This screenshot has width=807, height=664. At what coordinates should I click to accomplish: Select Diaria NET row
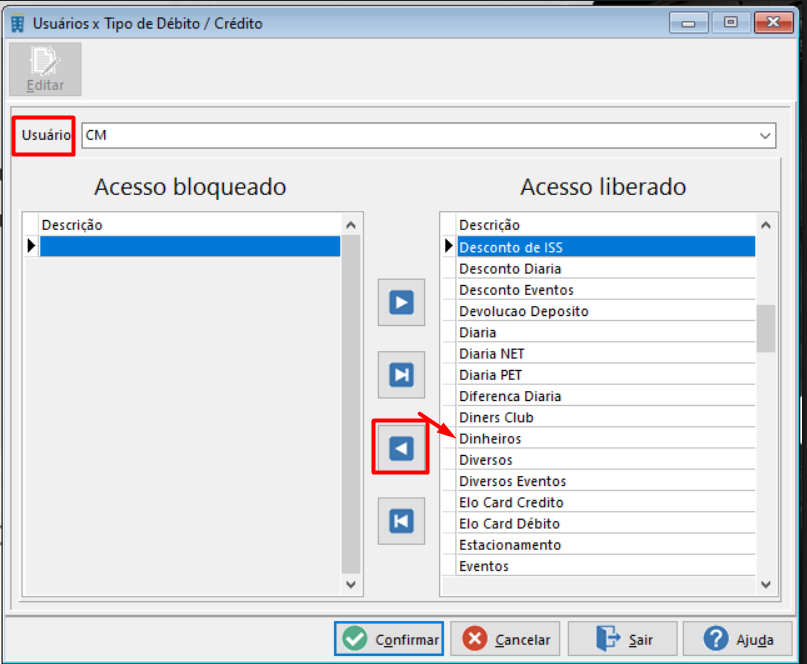tap(606, 354)
